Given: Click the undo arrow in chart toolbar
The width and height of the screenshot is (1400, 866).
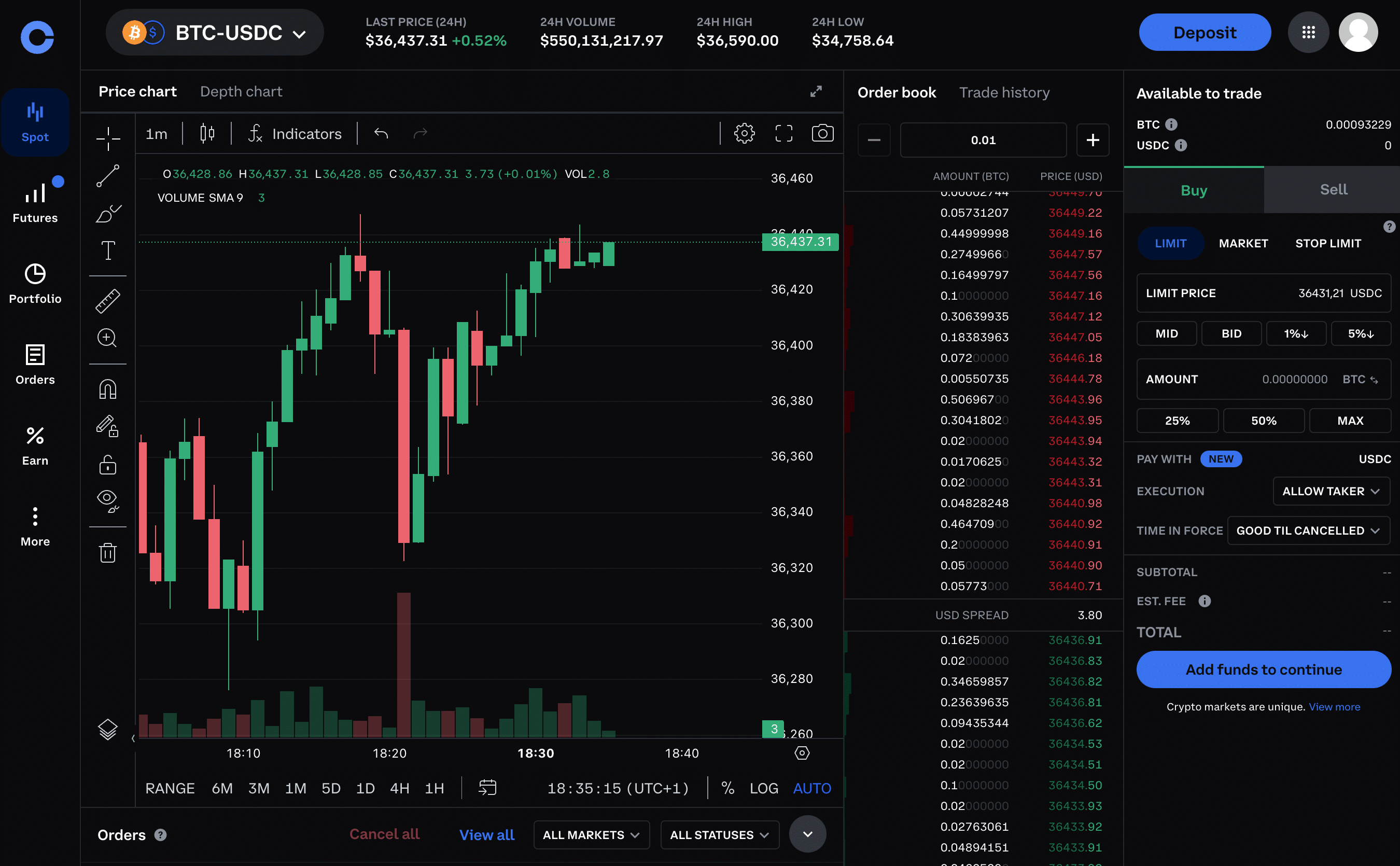Looking at the screenshot, I should coord(381,133).
